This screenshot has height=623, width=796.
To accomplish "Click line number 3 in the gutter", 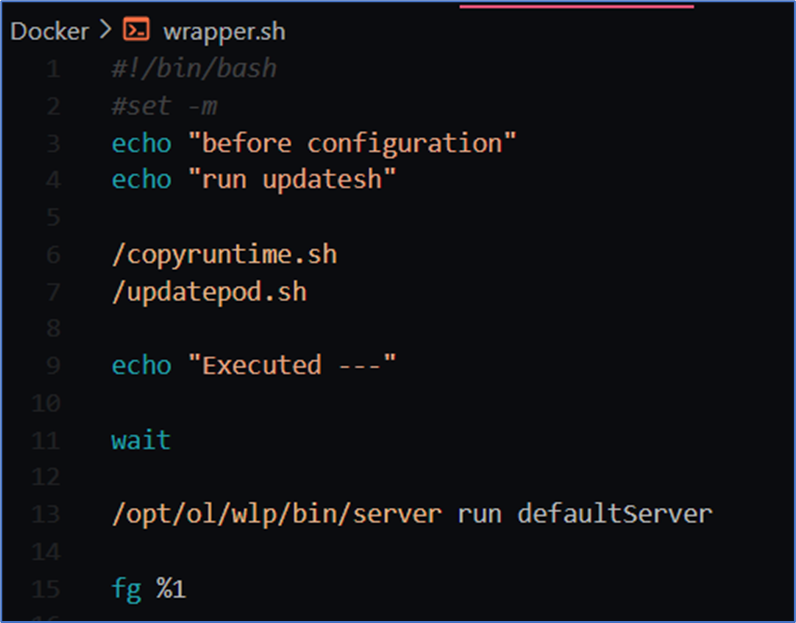I will (x=52, y=143).
